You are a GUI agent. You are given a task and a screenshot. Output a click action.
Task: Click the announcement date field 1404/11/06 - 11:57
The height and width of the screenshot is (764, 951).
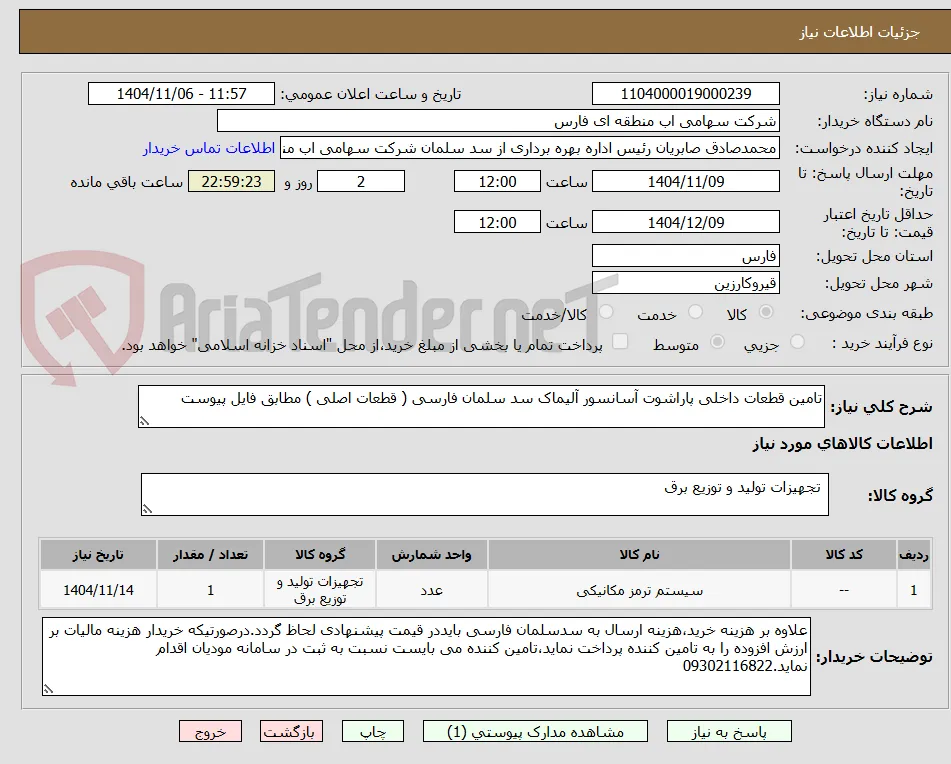(x=181, y=94)
